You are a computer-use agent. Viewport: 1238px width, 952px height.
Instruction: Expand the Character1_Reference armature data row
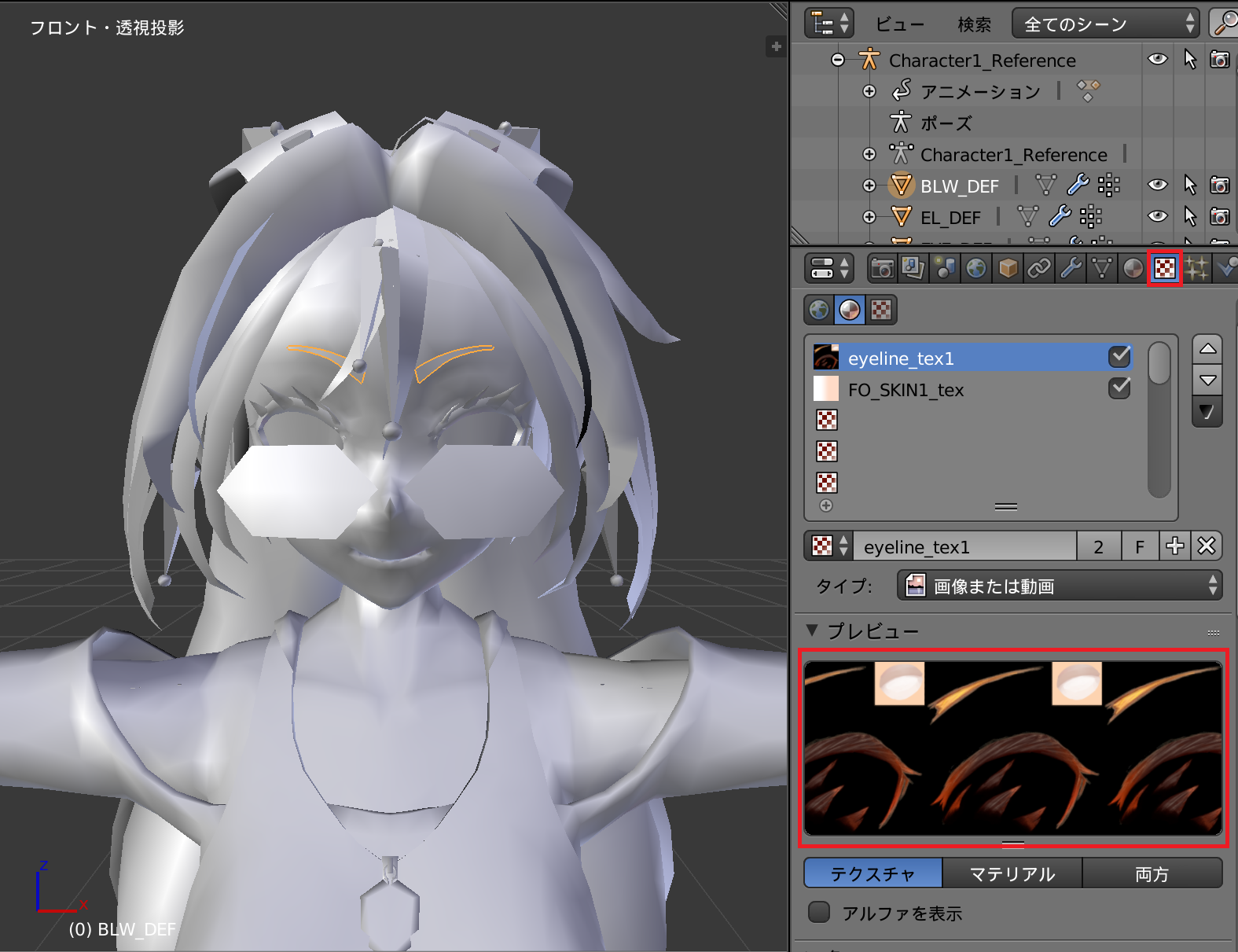click(869, 154)
